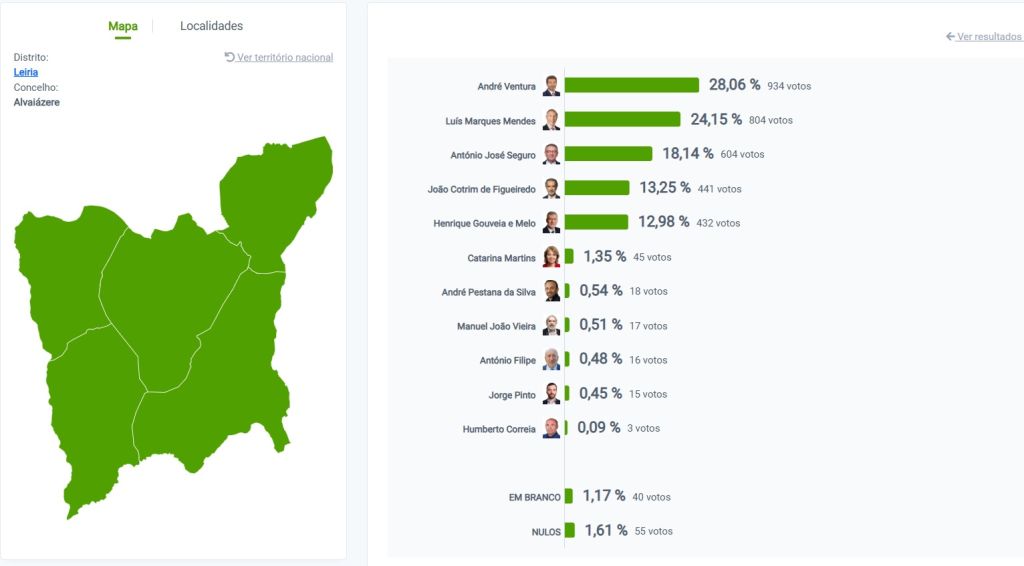
Task: Click António Filipe's candidate photo
Action: 551,359
